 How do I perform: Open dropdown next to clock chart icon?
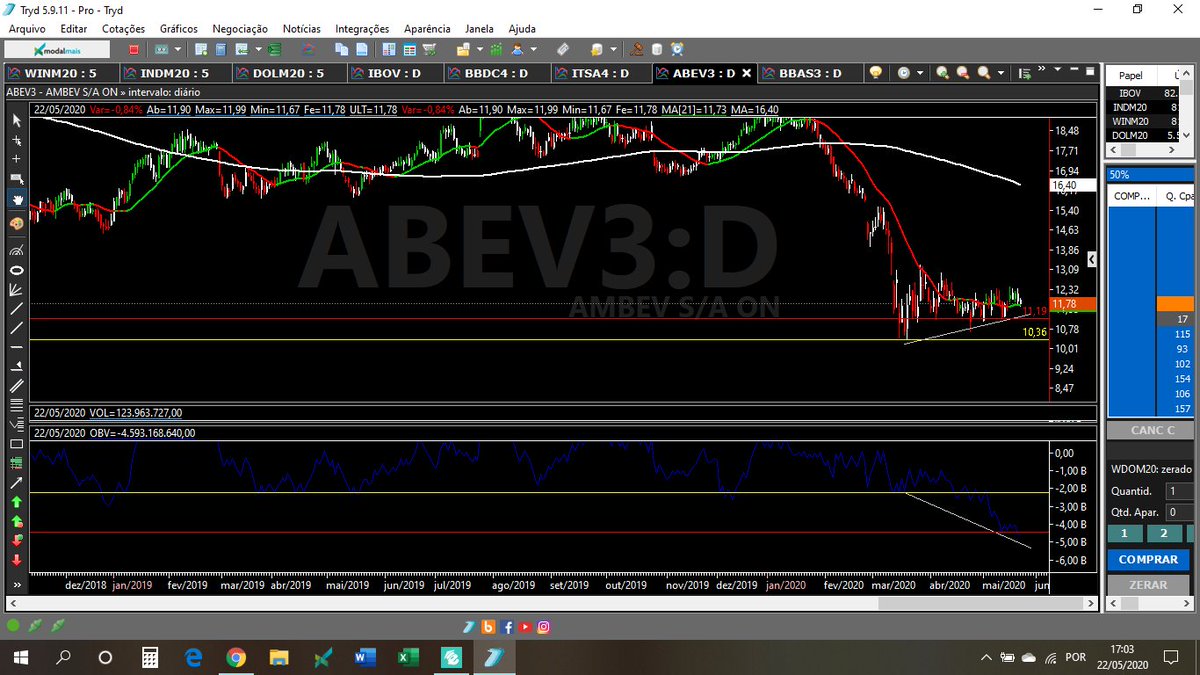[920, 73]
